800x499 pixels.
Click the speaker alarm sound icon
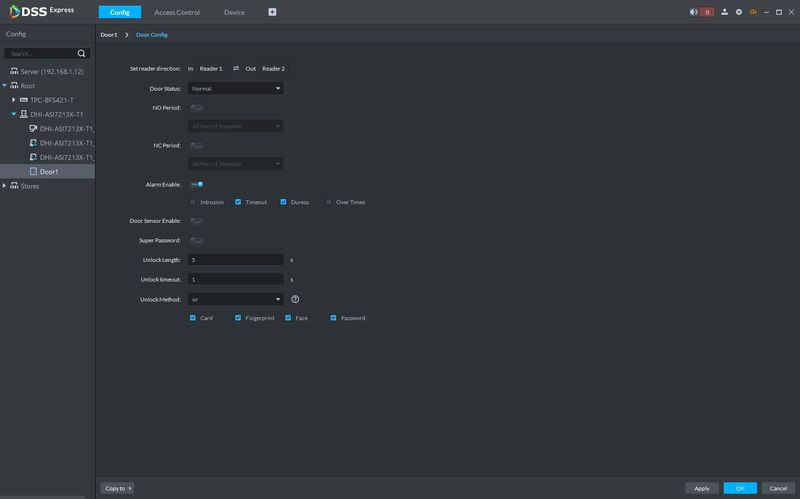coord(693,12)
